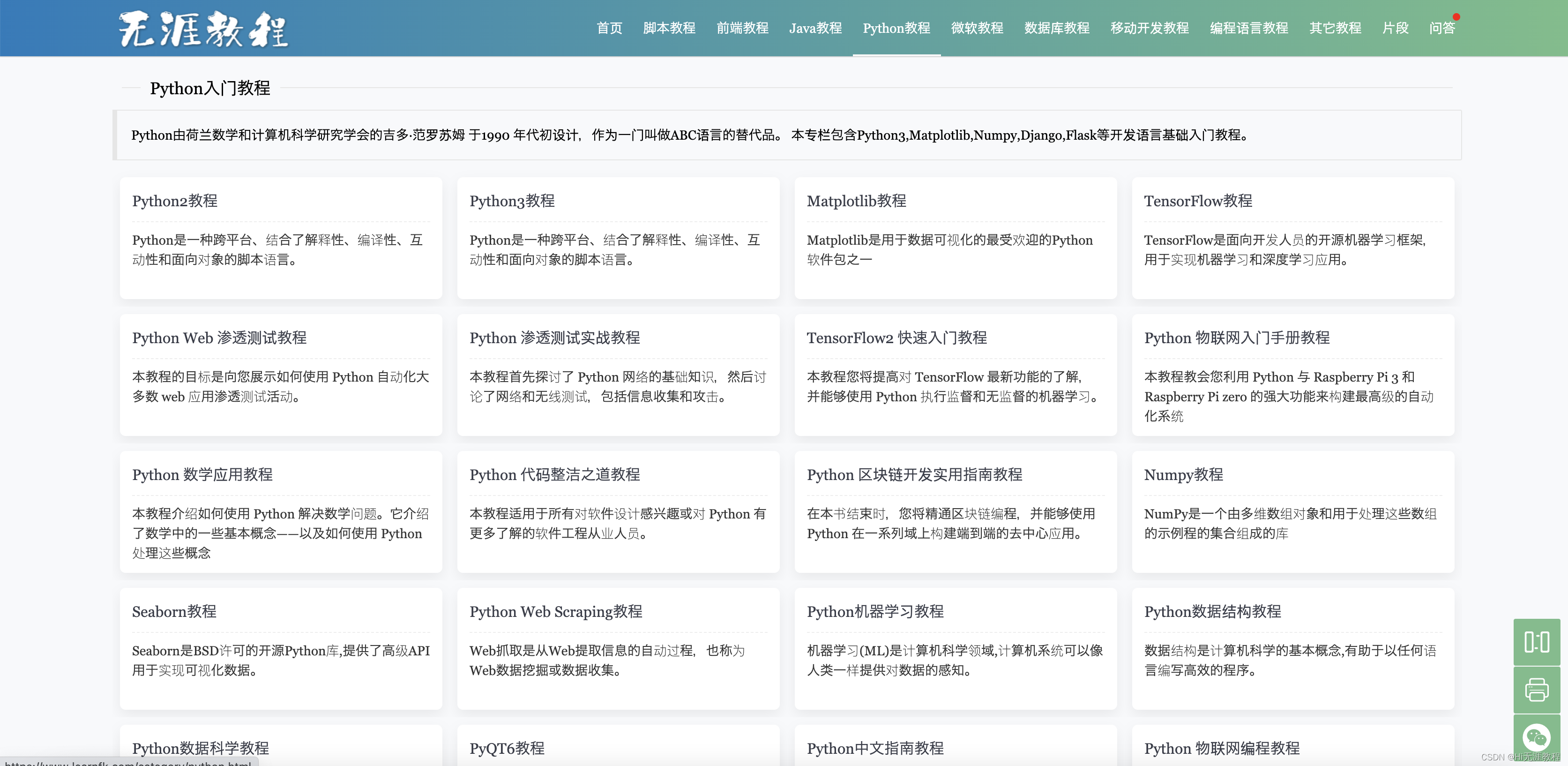Click the printer icon button
The width and height of the screenshot is (1568, 766).
pyautogui.click(x=1536, y=689)
